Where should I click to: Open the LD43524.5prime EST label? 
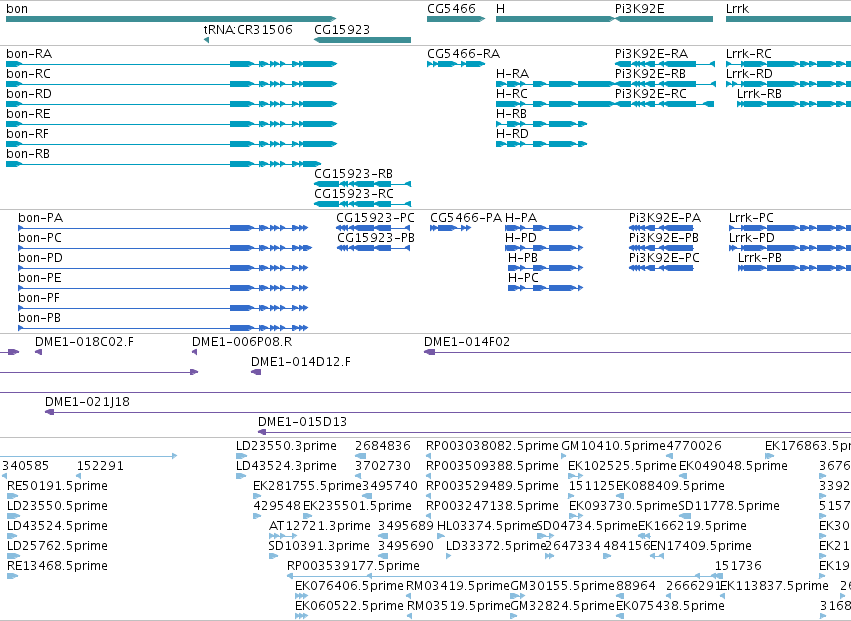pyautogui.click(x=57, y=526)
